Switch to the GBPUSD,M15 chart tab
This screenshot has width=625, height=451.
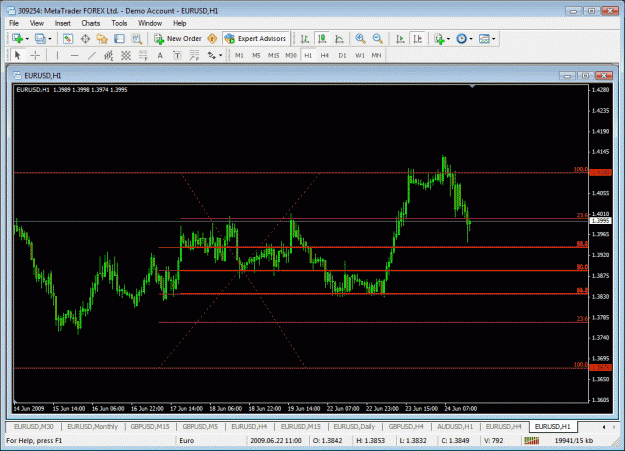pyautogui.click(x=150, y=427)
